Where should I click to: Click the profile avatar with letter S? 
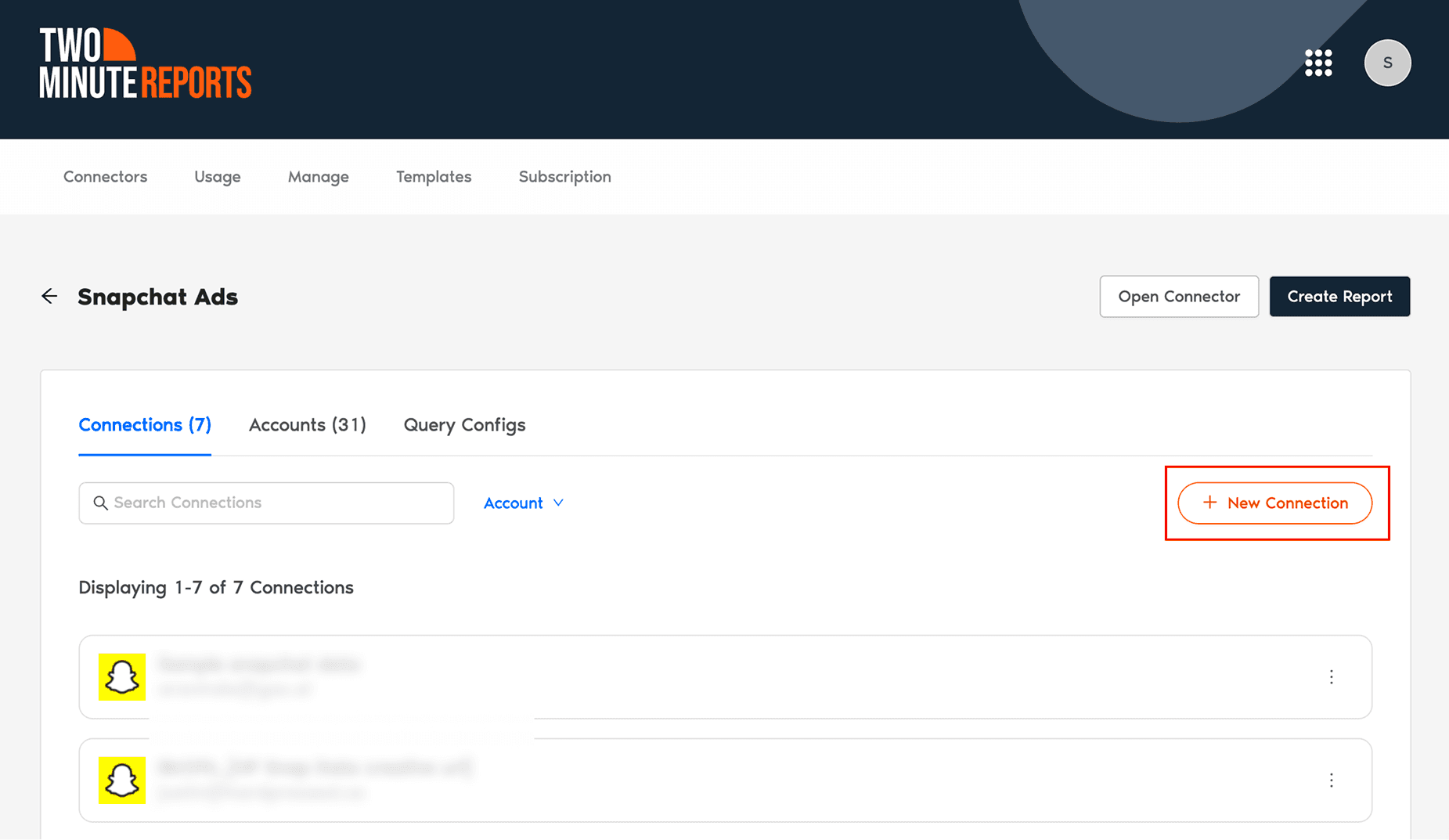(1387, 63)
